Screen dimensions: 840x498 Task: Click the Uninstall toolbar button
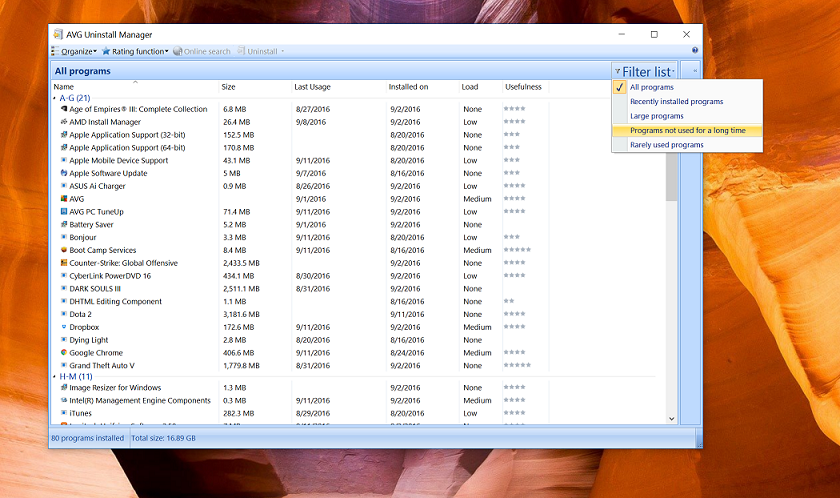(258, 51)
